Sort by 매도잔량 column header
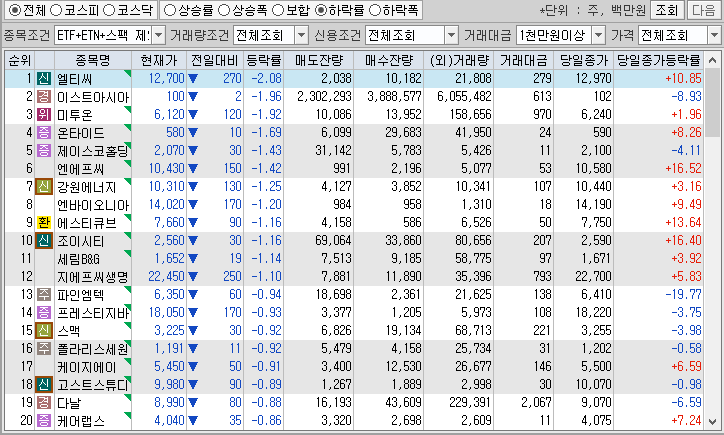Viewport: 724px width, 435px height. click(319, 60)
